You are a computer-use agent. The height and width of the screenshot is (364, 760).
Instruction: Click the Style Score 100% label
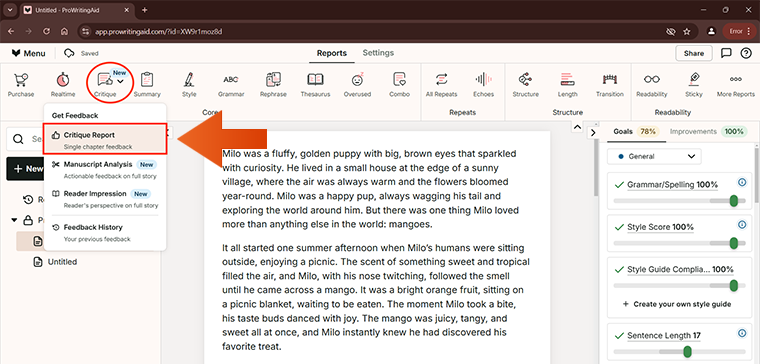point(660,227)
